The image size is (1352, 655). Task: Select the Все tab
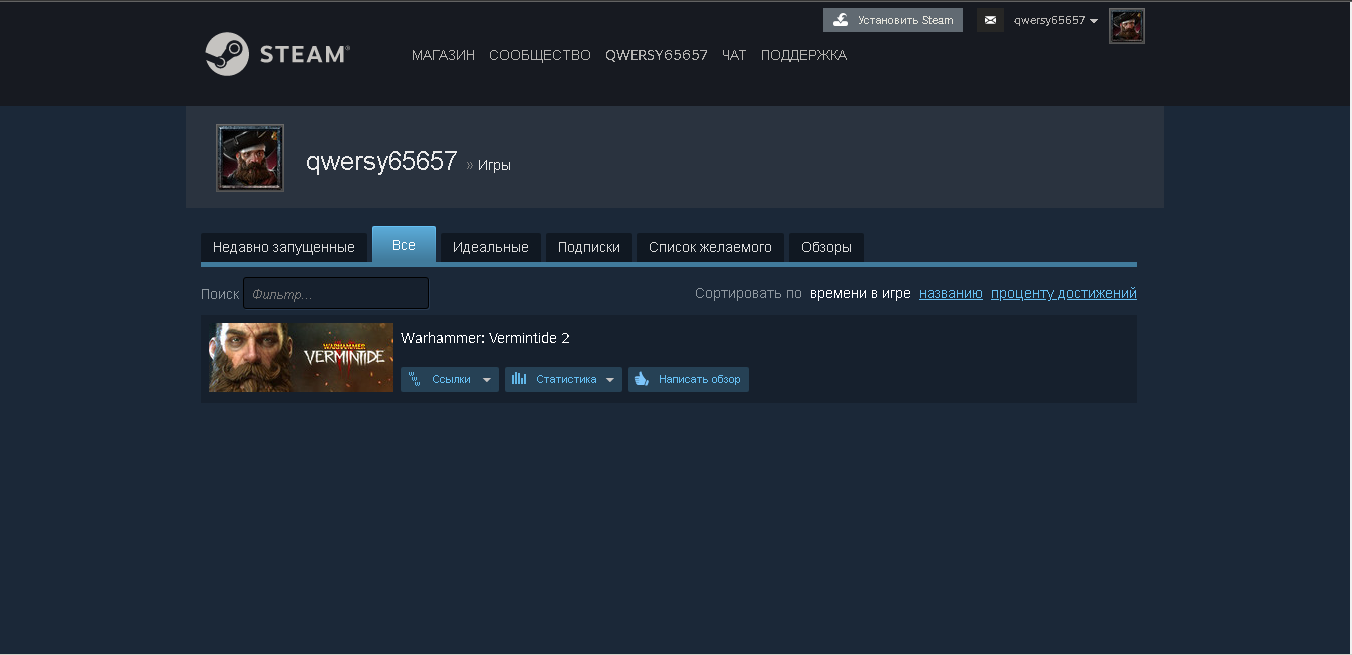click(404, 245)
